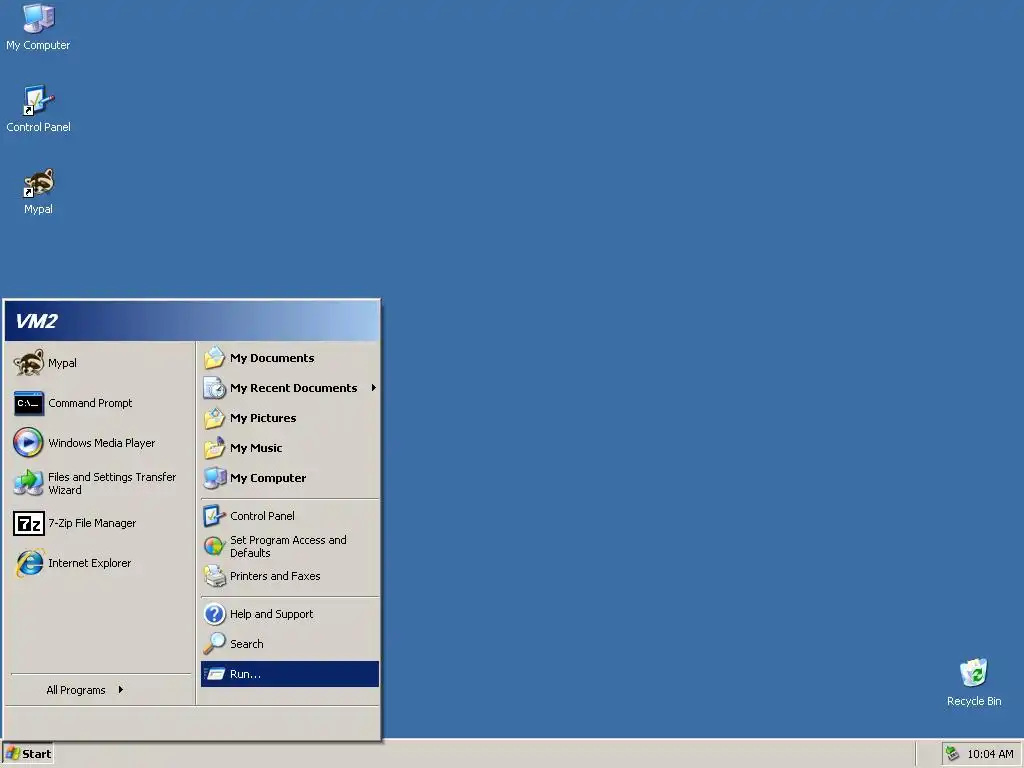Select Printers and Faxes label
Screen dimensions: 1024x768
coord(275,576)
